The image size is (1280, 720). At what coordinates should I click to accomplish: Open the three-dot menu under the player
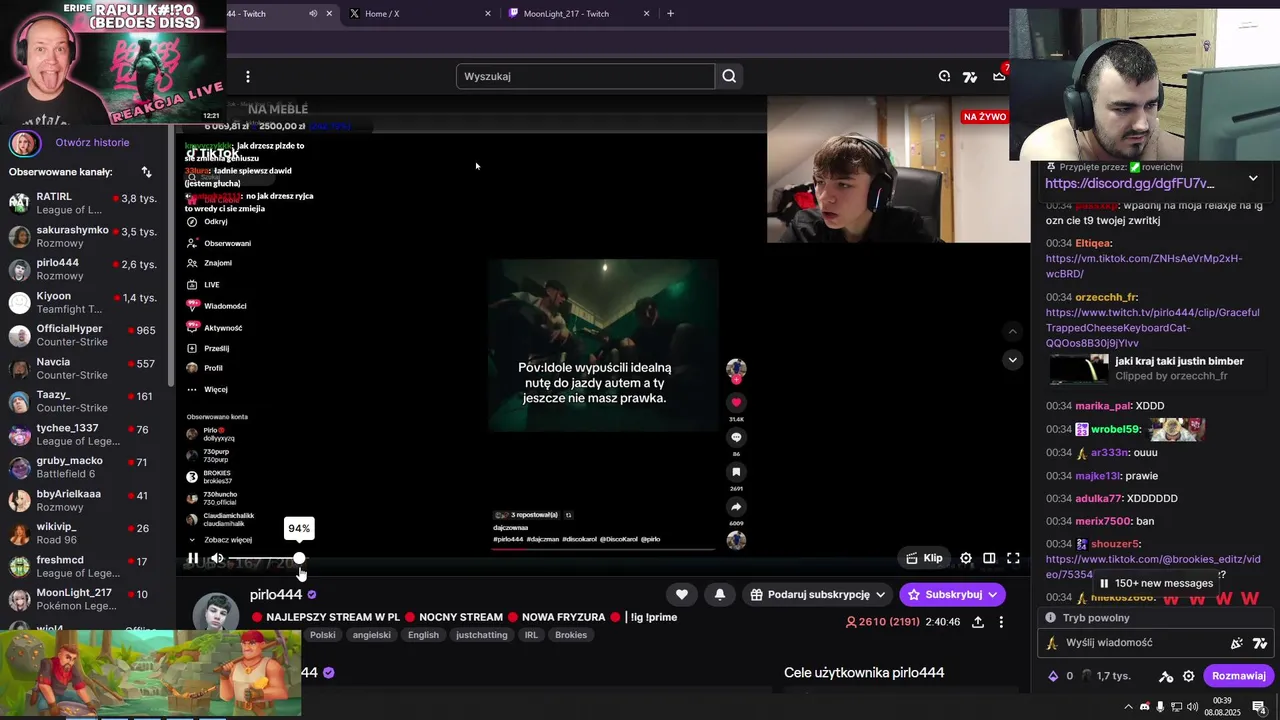pyautogui.click(x=1001, y=622)
